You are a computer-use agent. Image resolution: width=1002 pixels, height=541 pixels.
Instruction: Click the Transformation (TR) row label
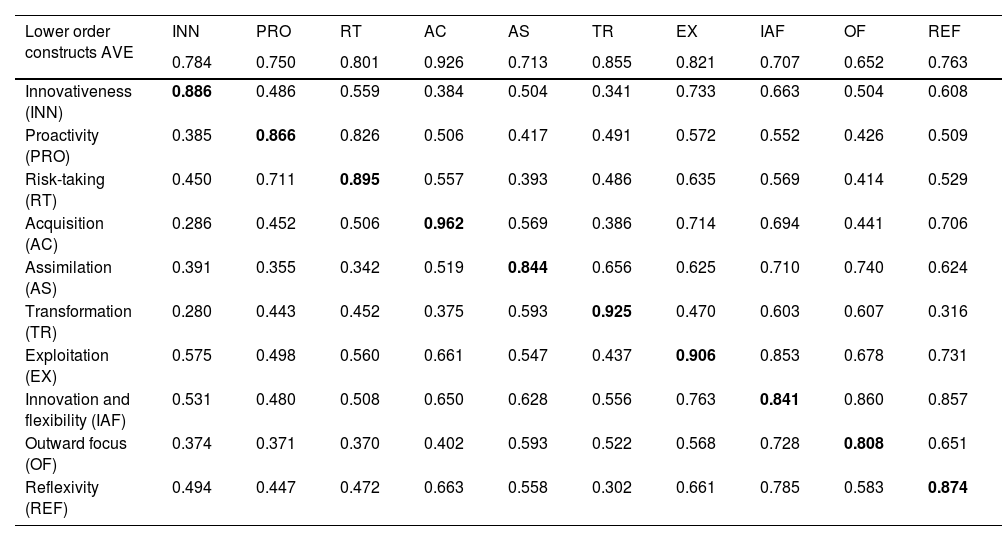(x=78, y=321)
